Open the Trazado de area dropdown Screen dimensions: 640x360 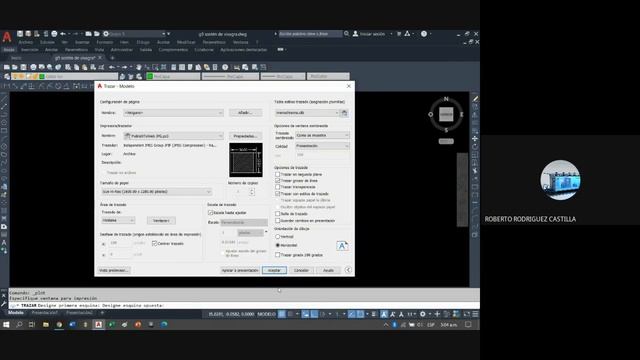tap(118, 220)
